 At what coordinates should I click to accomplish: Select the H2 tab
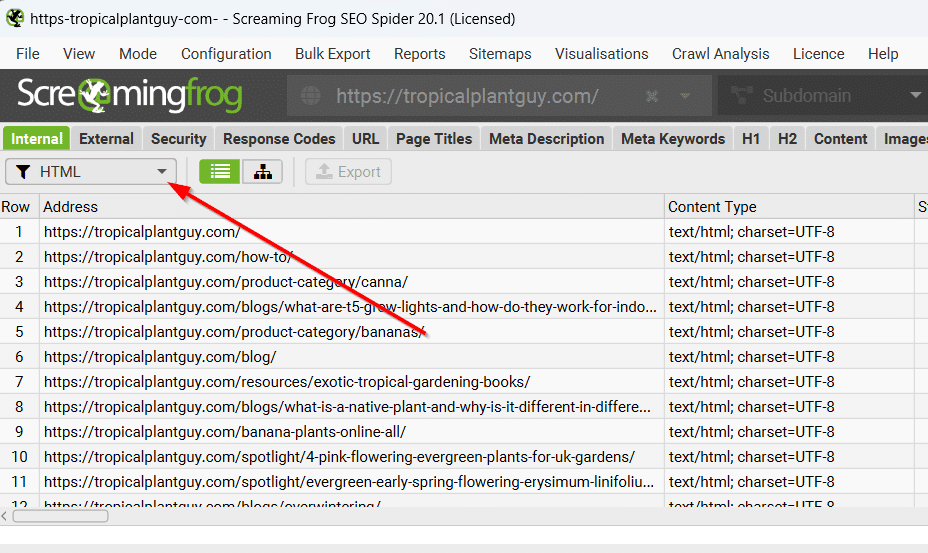pyautogui.click(x=787, y=139)
